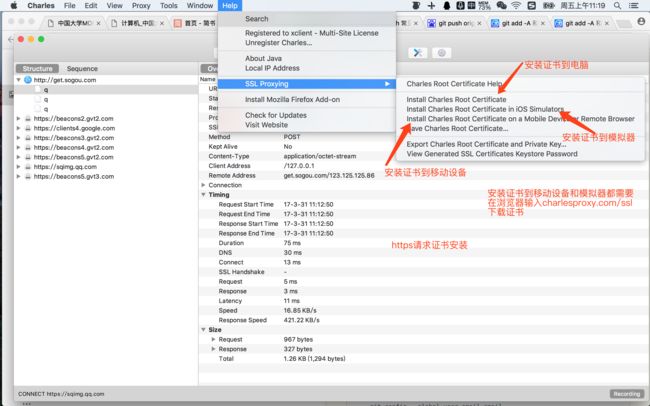
Task: Choose Export Charles Root Certificate and Private Key
Action: coord(520,144)
